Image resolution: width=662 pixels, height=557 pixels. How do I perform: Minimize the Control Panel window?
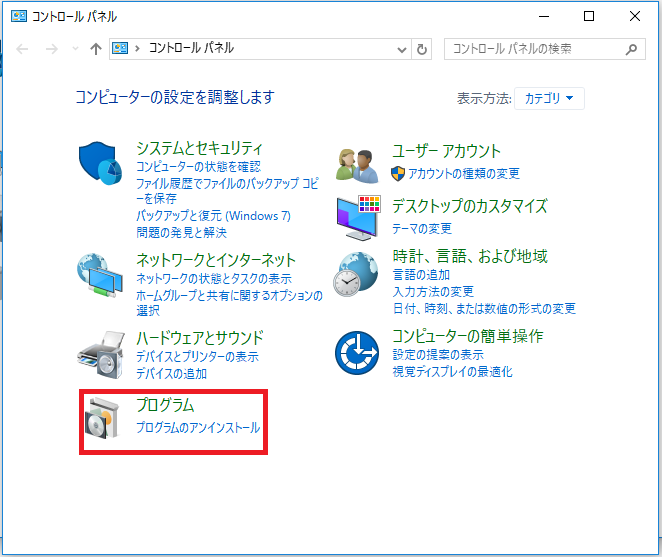pos(544,16)
